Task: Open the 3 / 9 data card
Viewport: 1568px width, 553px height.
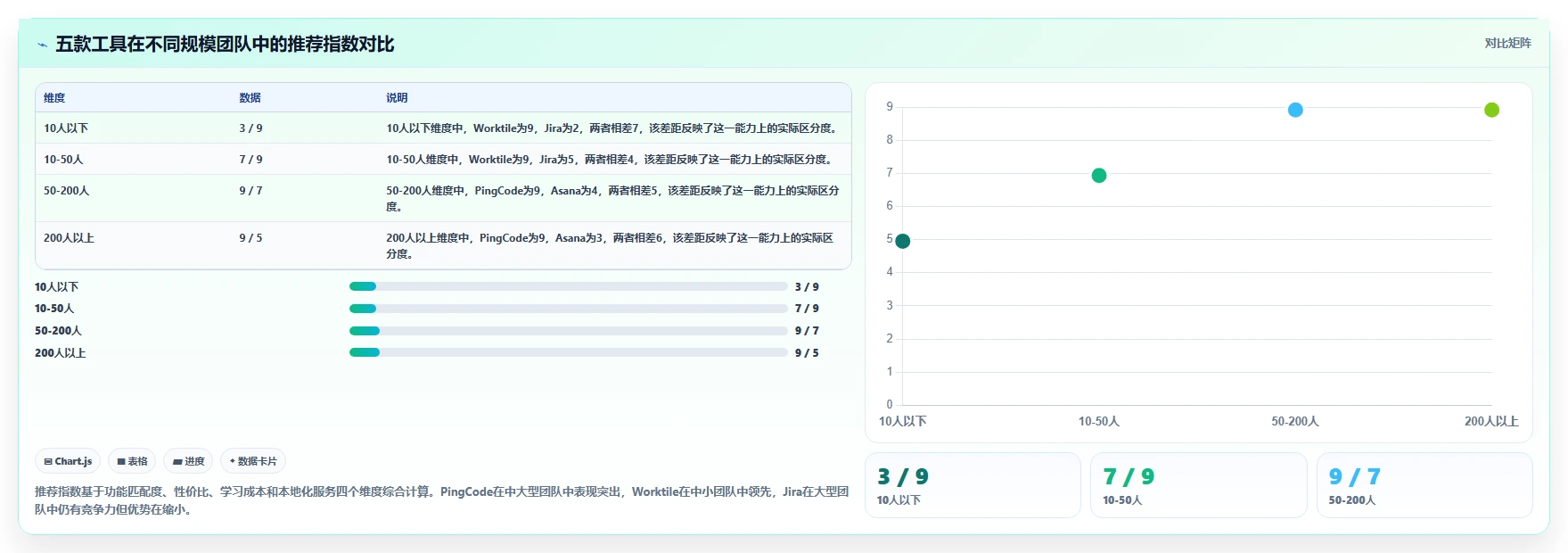Action: click(973, 485)
